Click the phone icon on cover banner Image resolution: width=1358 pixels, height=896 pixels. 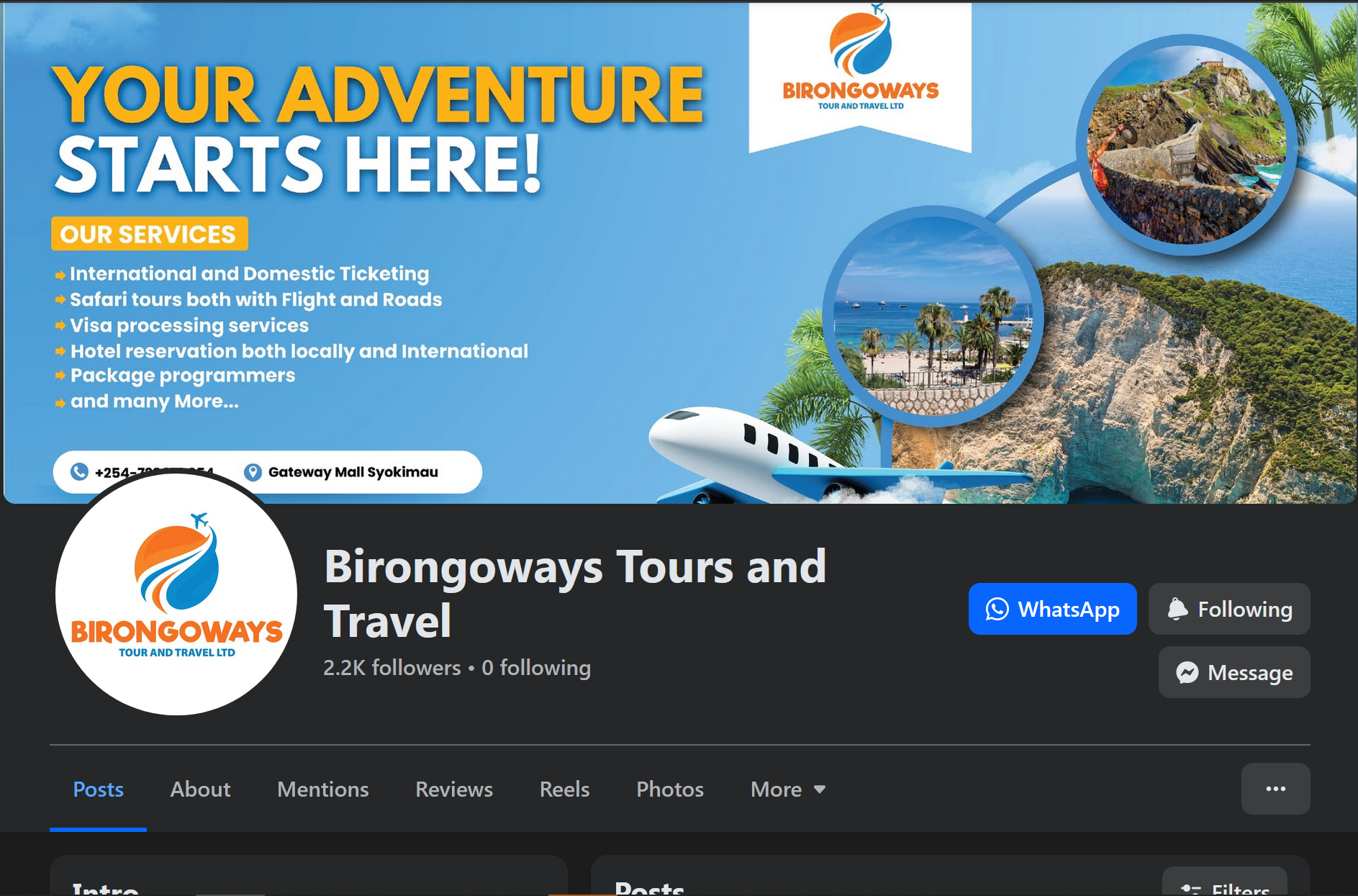(x=79, y=471)
